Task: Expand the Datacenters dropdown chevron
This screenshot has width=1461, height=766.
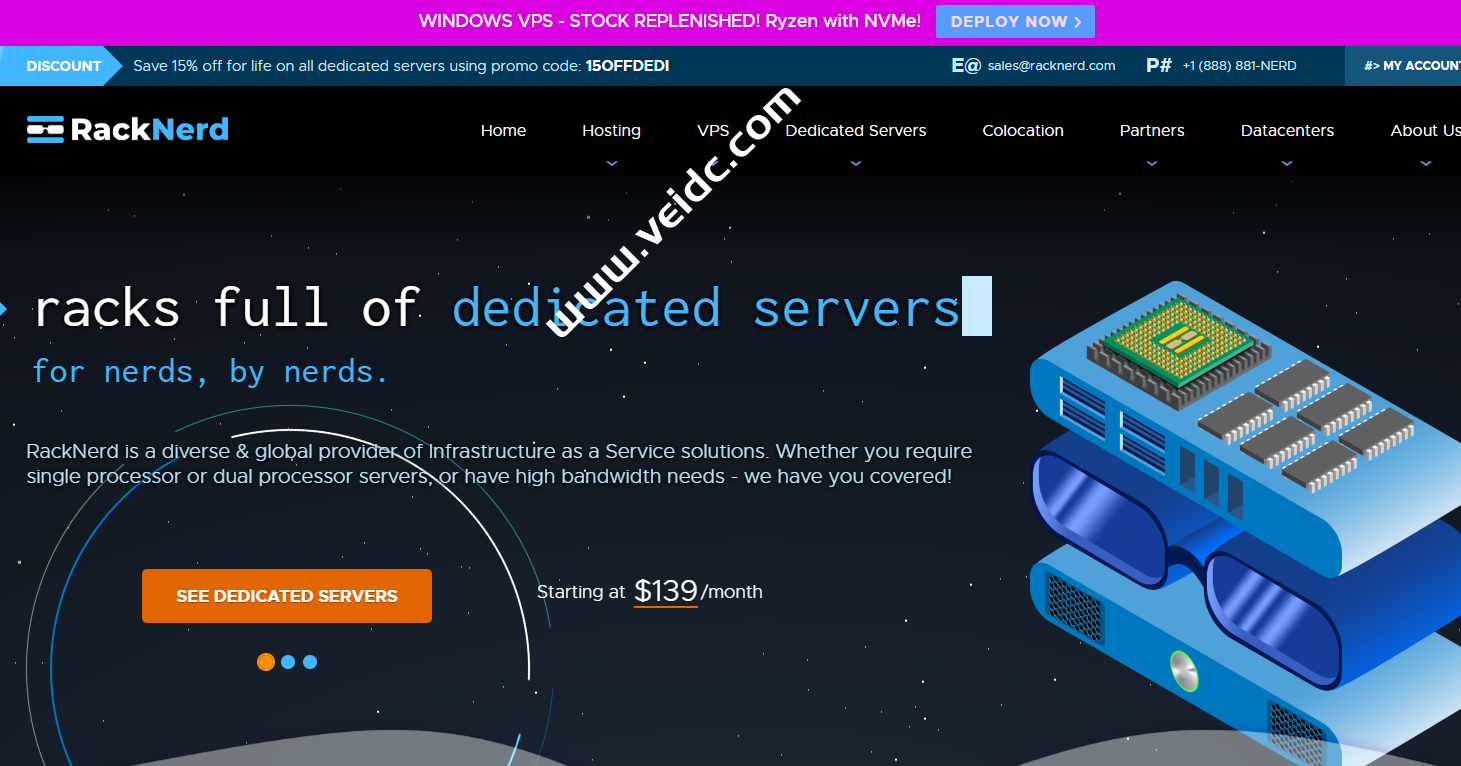Action: [x=1287, y=163]
